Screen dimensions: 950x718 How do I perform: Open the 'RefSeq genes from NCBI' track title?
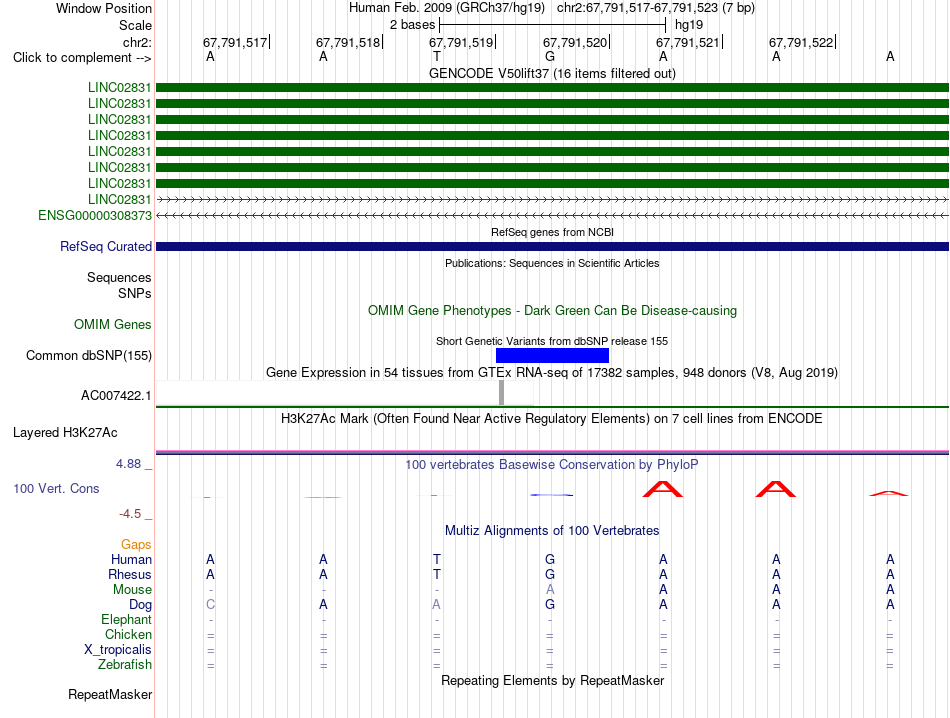tap(552, 232)
